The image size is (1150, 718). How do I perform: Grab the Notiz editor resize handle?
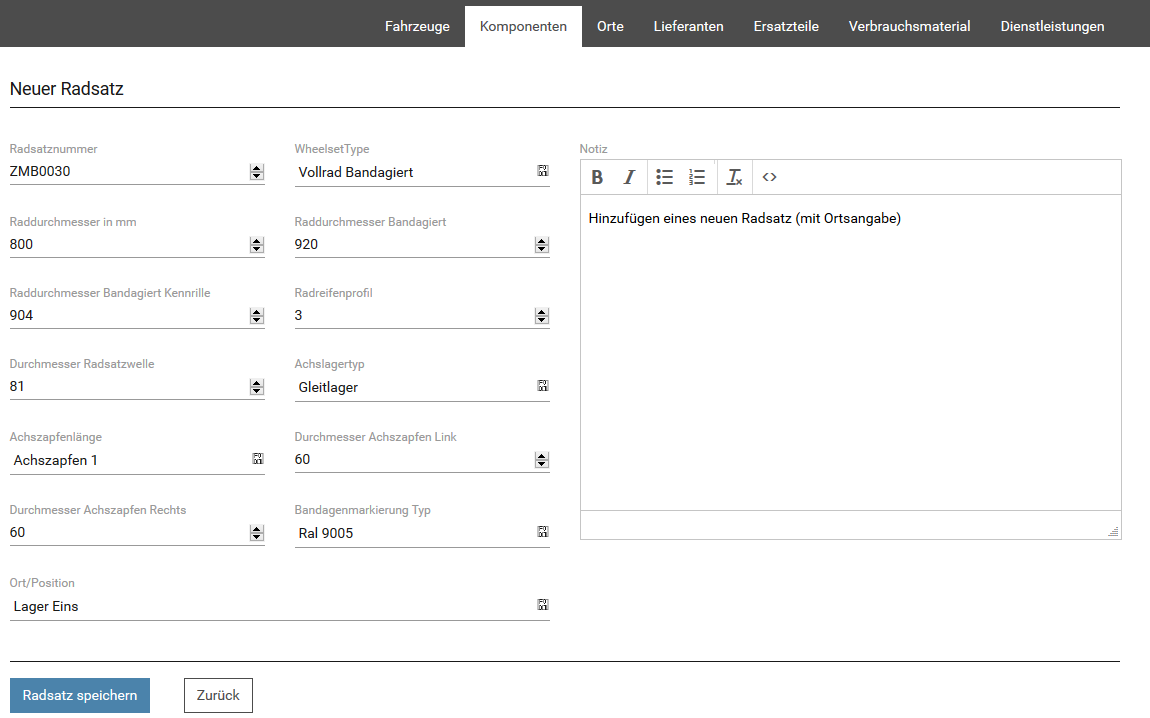click(x=1113, y=531)
